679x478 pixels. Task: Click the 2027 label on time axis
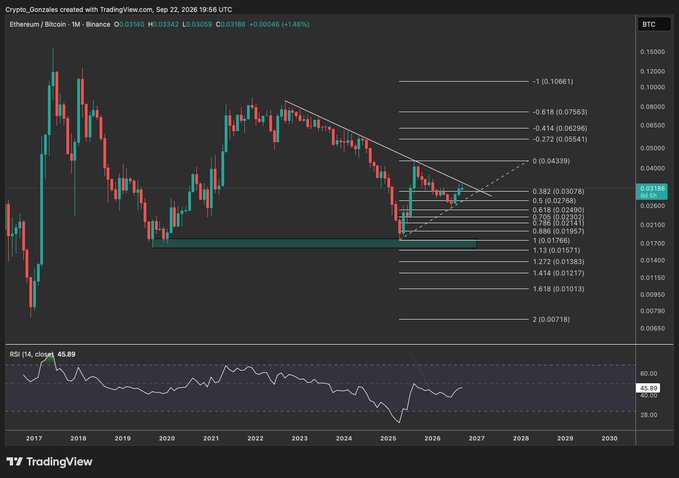tap(476, 438)
